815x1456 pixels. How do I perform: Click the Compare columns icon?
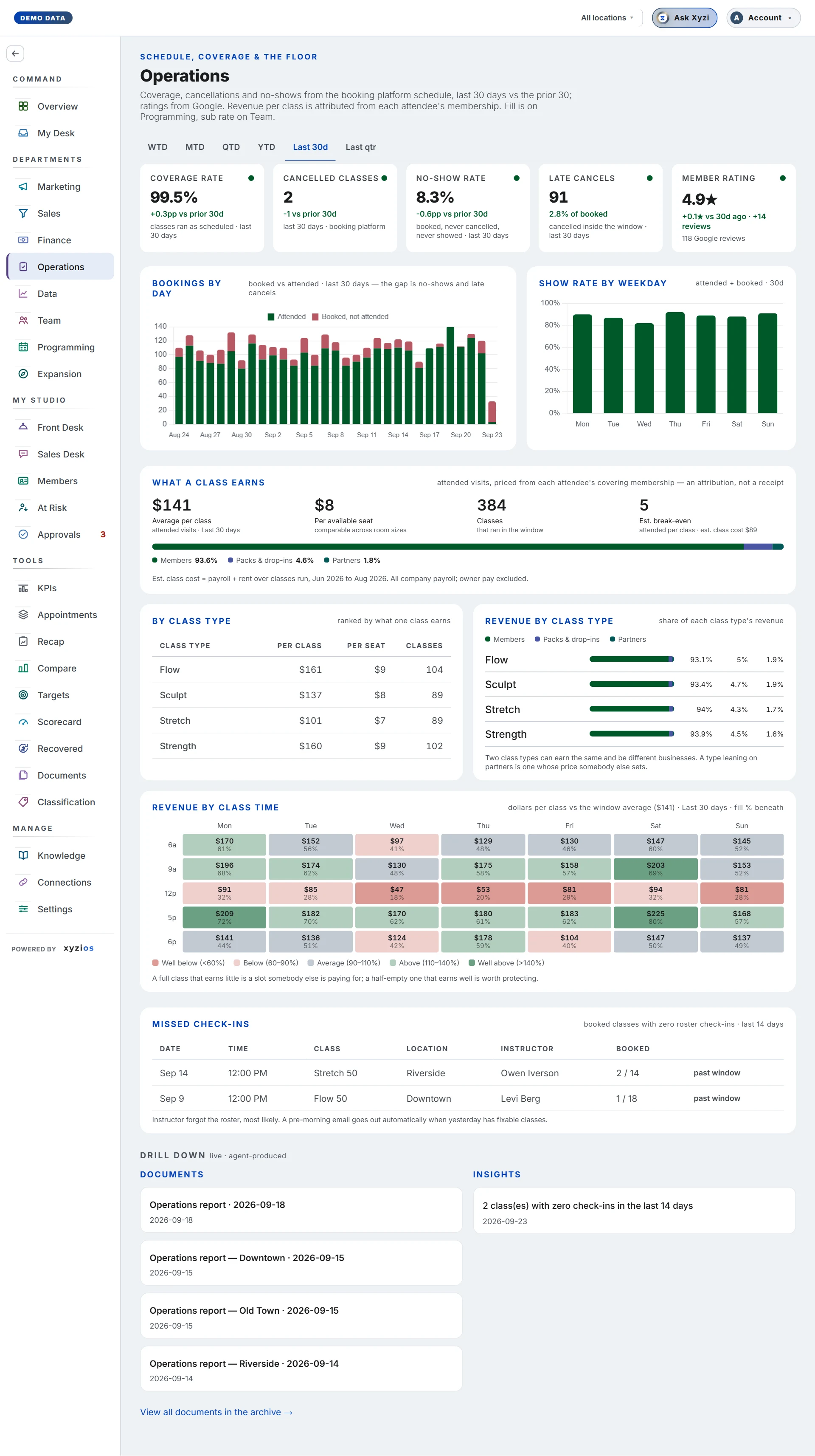(23, 668)
